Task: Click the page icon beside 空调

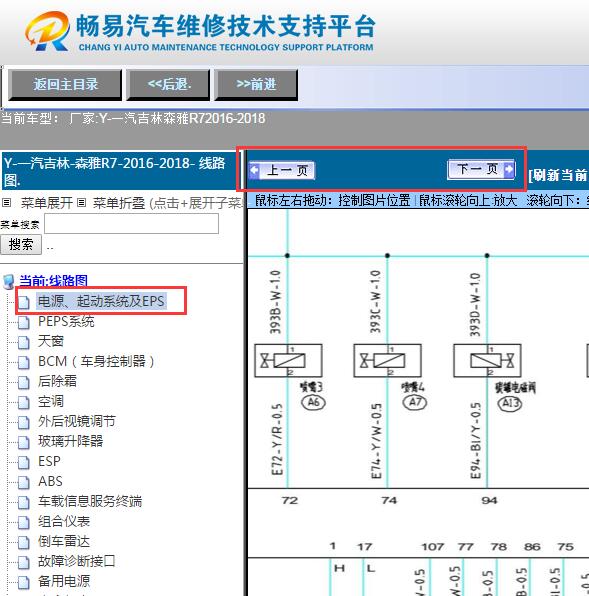Action: (x=24, y=402)
